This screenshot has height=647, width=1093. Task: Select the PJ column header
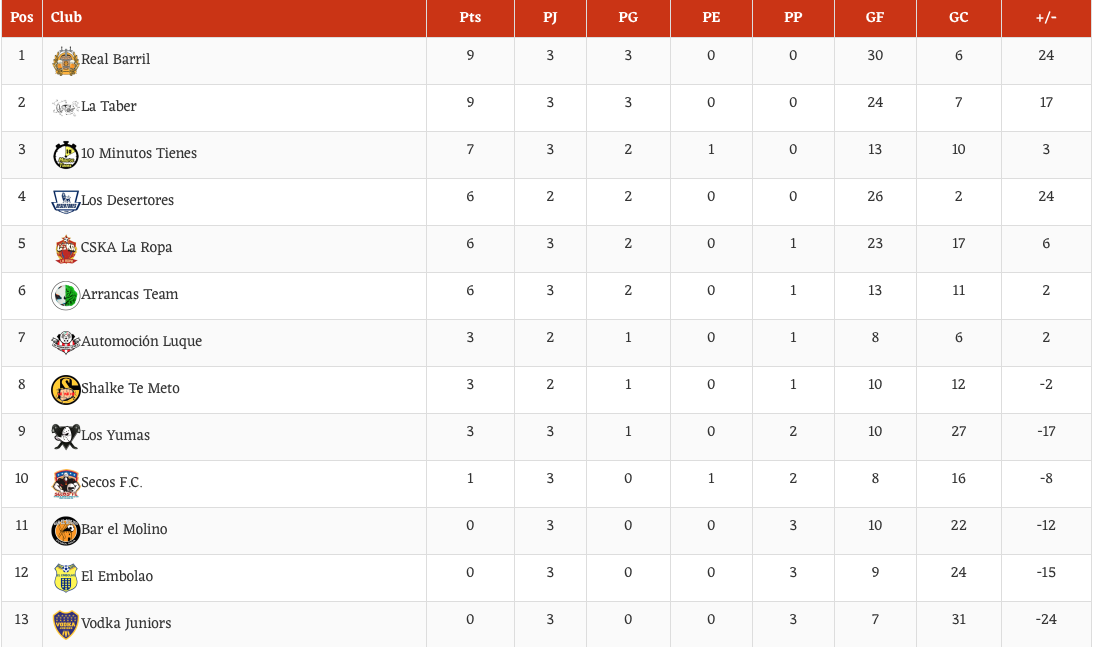(550, 17)
